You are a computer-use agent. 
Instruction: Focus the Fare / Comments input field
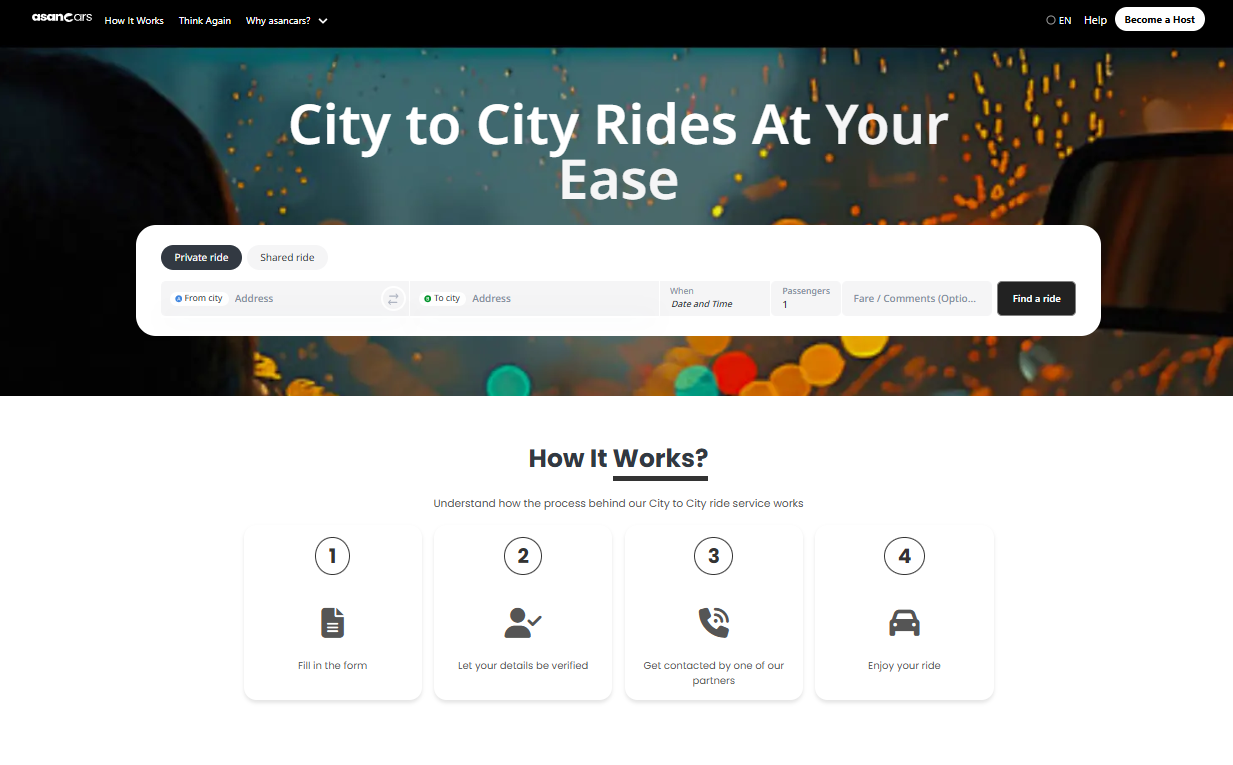(x=917, y=298)
